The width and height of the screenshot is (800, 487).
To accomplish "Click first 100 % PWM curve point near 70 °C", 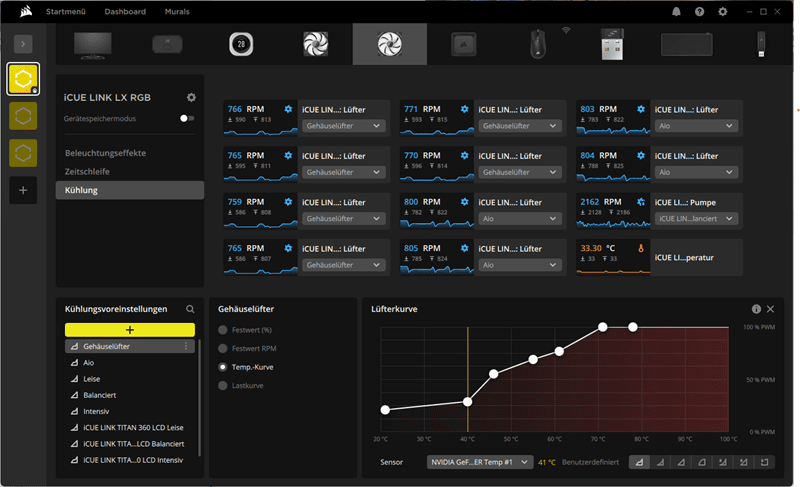I will (x=603, y=327).
